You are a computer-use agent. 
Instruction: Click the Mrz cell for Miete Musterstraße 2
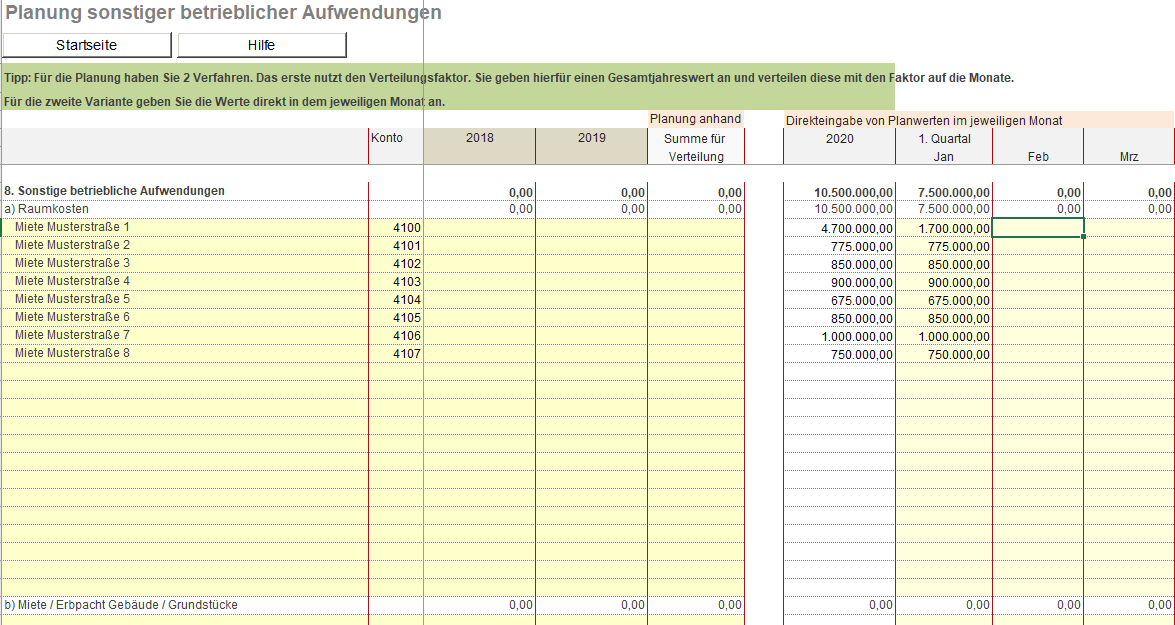pos(1129,246)
